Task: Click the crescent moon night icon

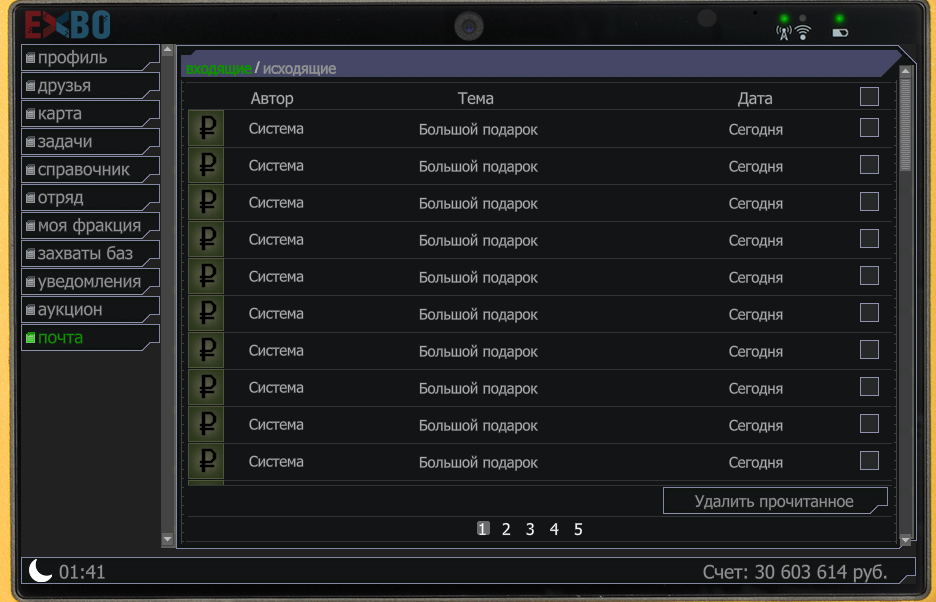Action: click(x=40, y=570)
